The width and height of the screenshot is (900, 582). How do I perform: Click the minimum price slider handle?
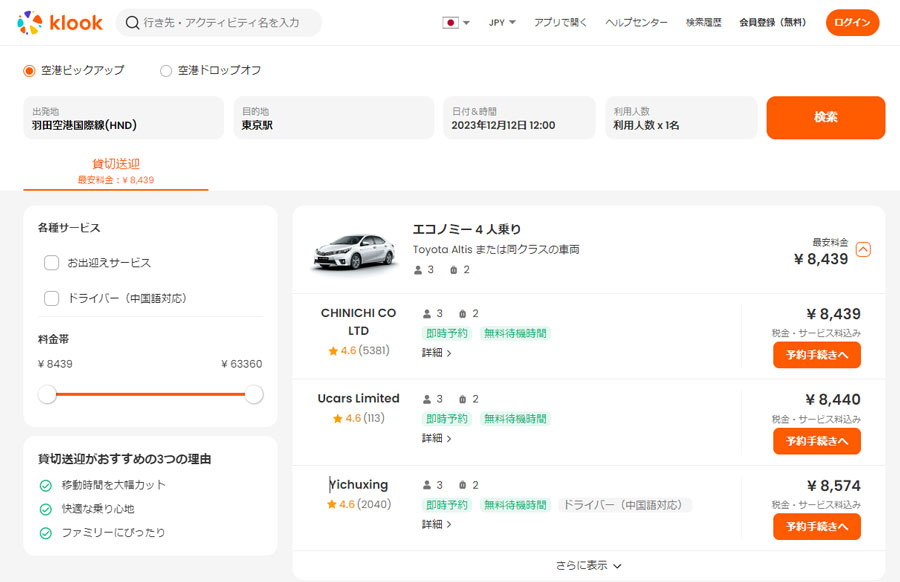(x=48, y=395)
